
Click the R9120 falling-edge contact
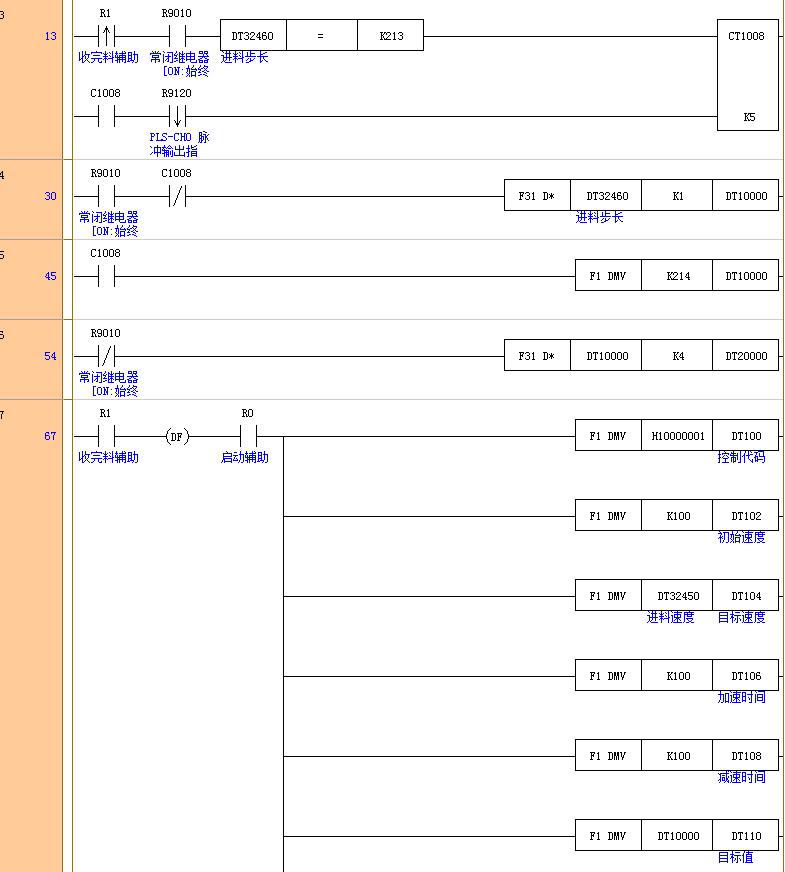(177, 116)
